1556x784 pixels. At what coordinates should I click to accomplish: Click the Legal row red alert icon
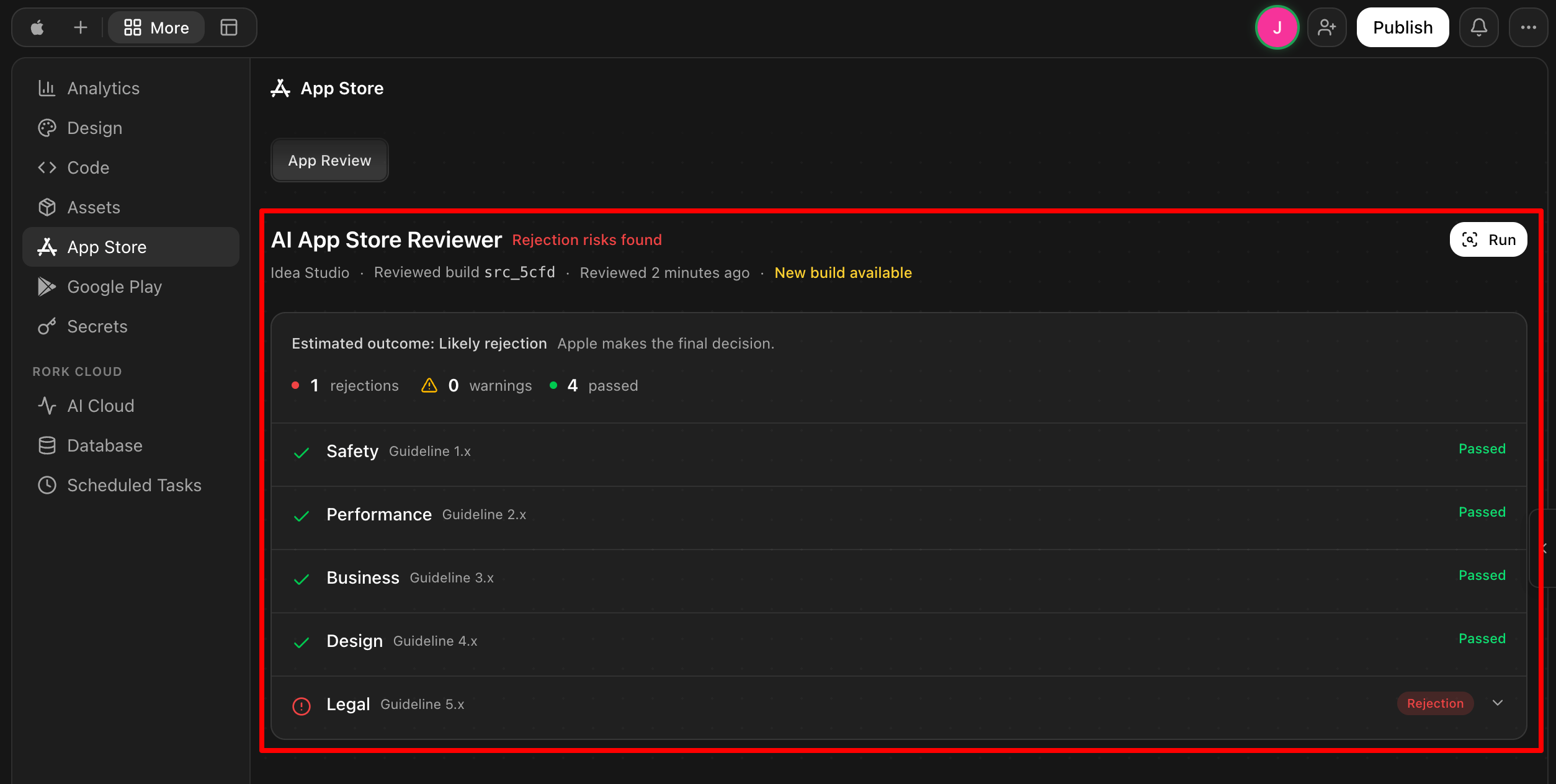302,706
